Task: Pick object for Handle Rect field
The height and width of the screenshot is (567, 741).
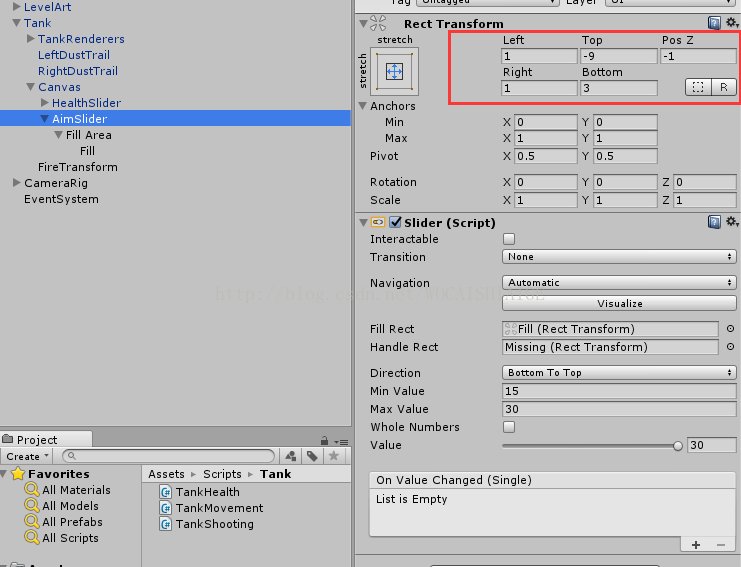Action: 730,347
